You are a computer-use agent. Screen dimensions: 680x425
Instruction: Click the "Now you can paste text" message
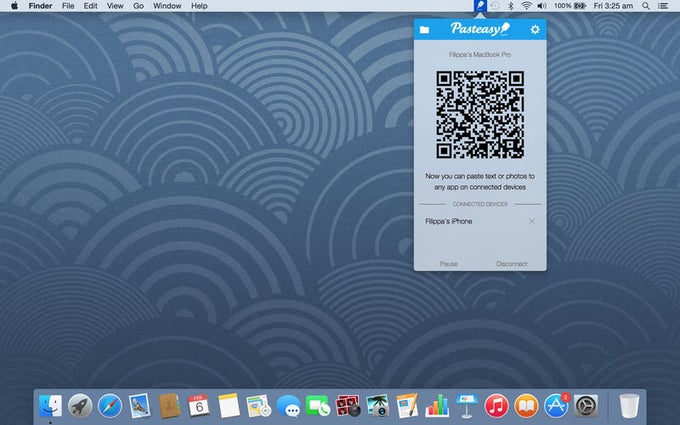[480, 182]
